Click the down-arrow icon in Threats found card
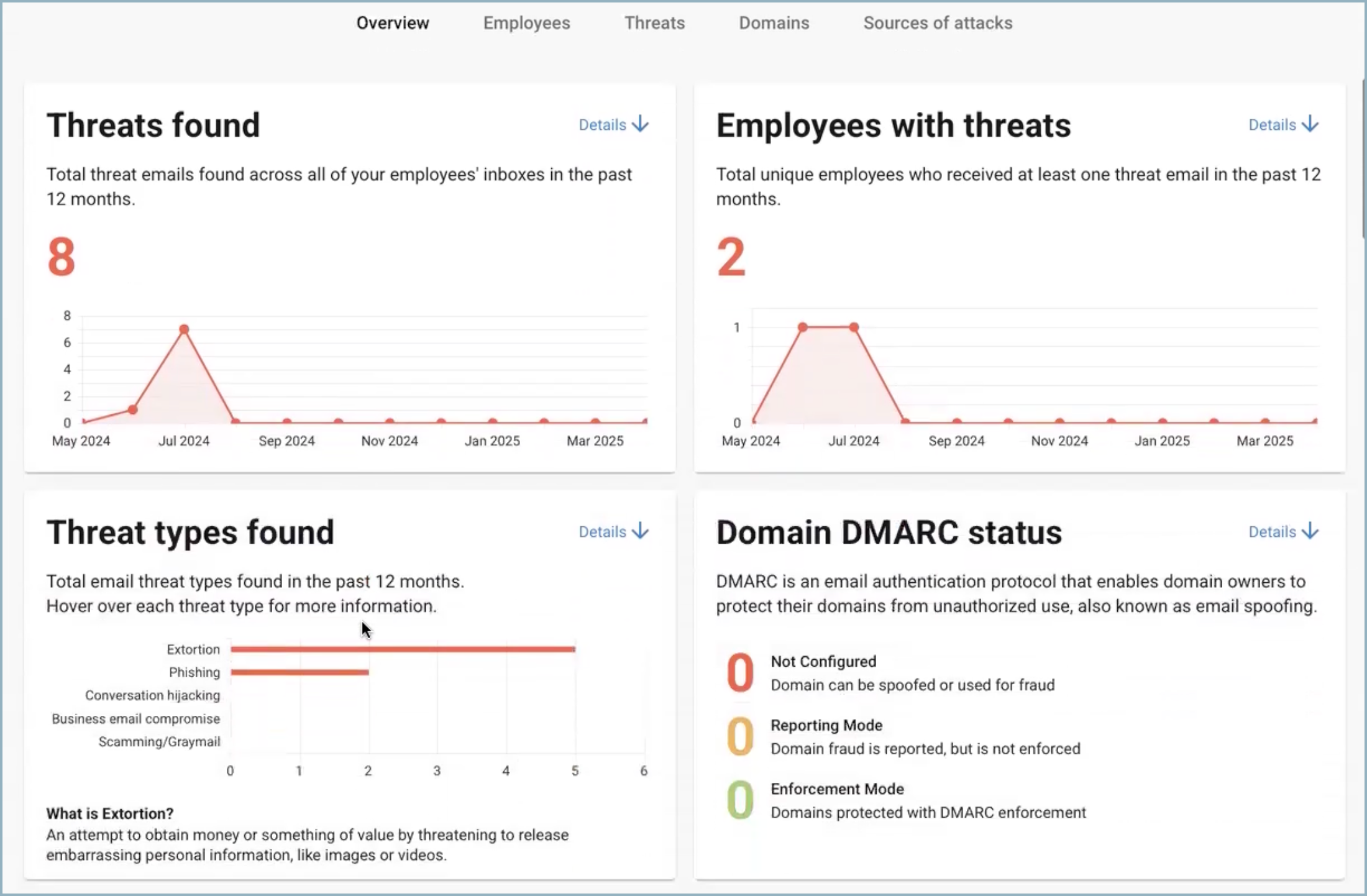Screen dimensions: 1367x896 [641, 124]
